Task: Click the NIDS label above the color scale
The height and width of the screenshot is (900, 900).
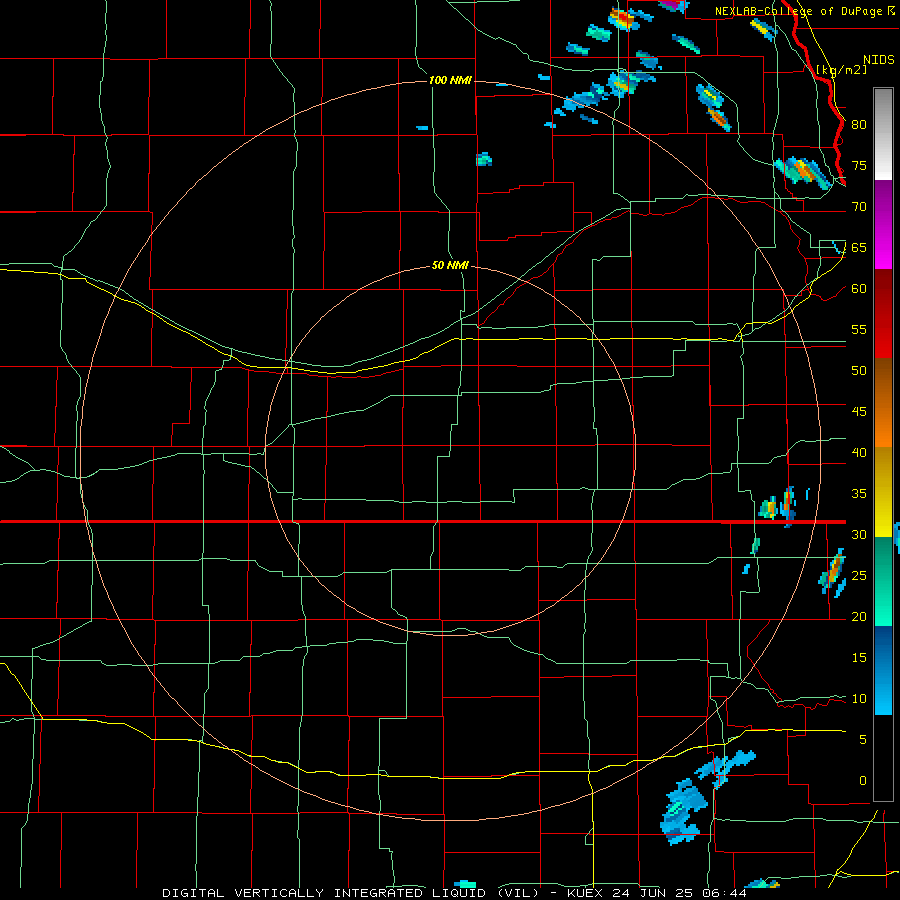Action: (x=879, y=60)
